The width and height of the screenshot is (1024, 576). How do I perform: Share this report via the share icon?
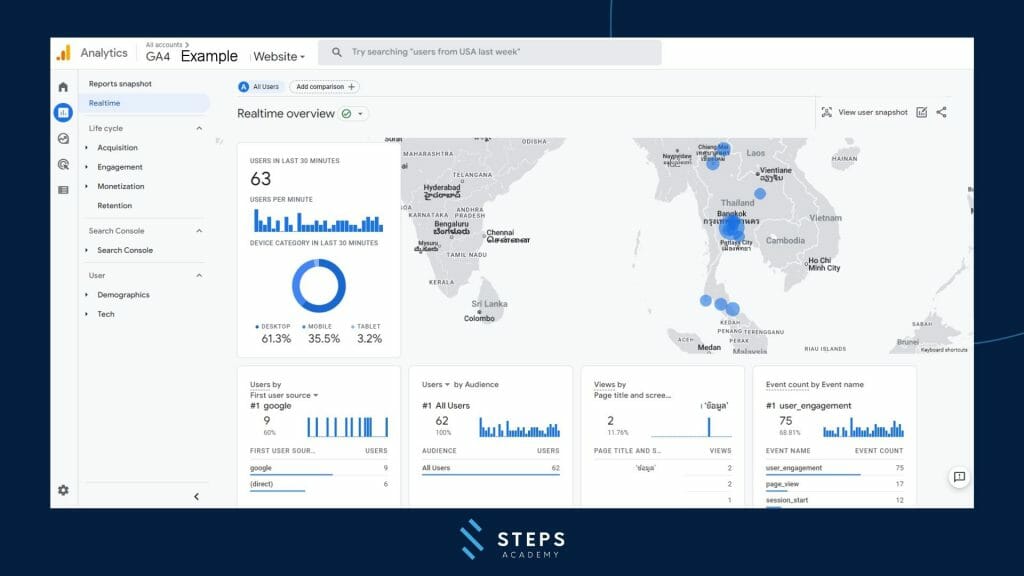(941, 112)
